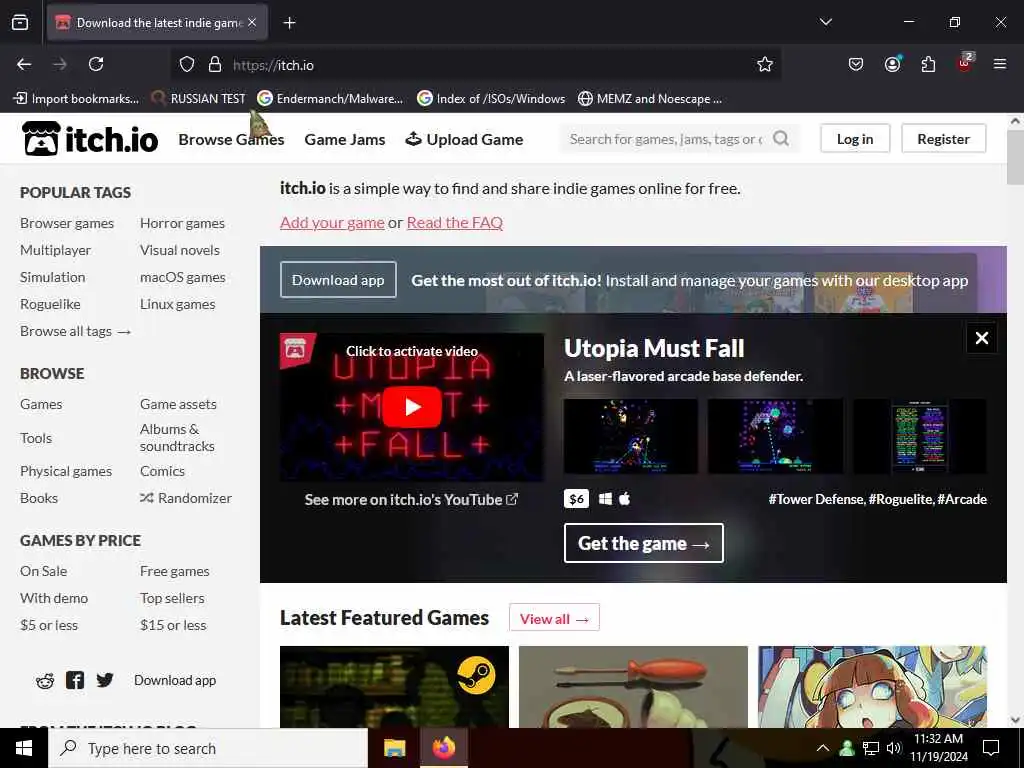The image size is (1024, 768).
Task: Open Top sellers link
Action: tap(172, 598)
